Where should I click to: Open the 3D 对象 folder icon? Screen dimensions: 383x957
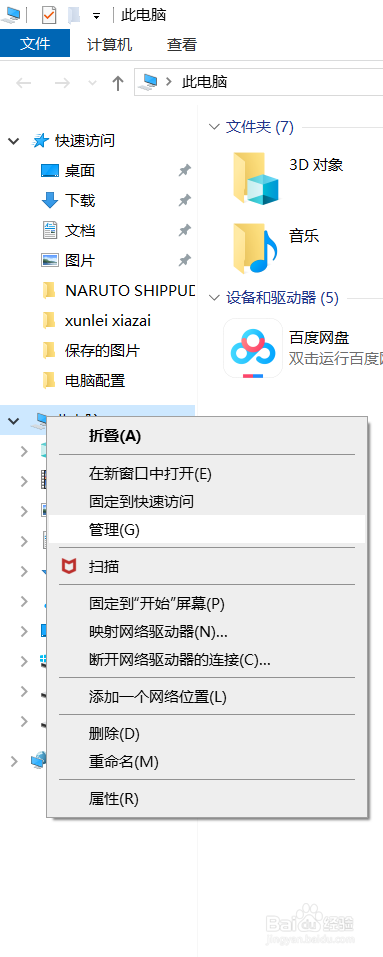click(x=256, y=178)
